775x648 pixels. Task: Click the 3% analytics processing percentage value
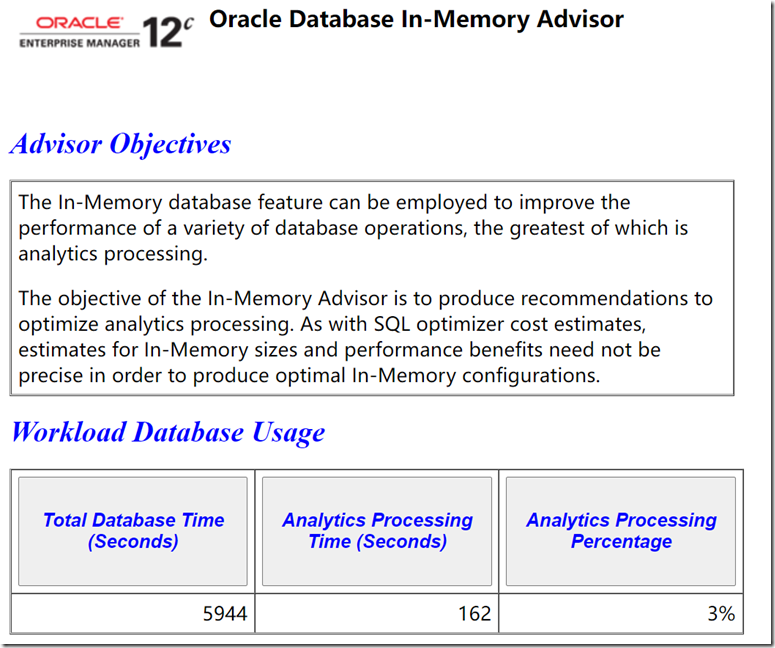(720, 614)
